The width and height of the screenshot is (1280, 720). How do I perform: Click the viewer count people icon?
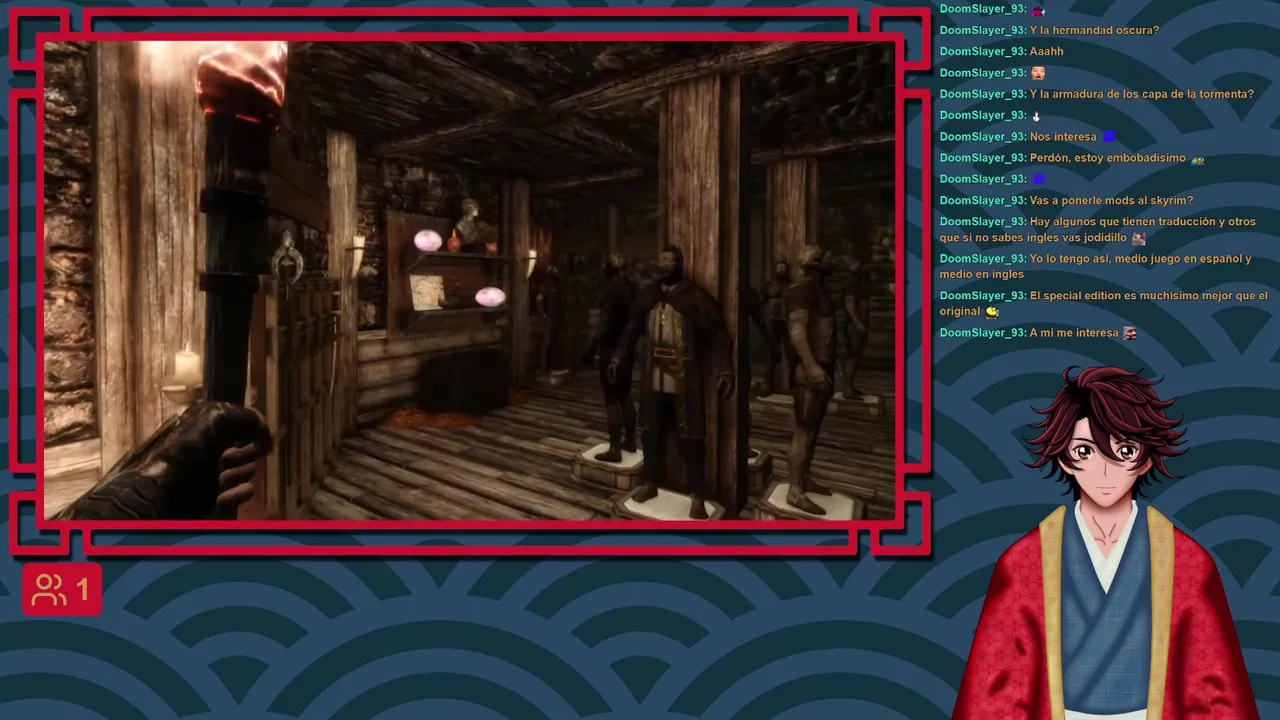pyautogui.click(x=48, y=590)
